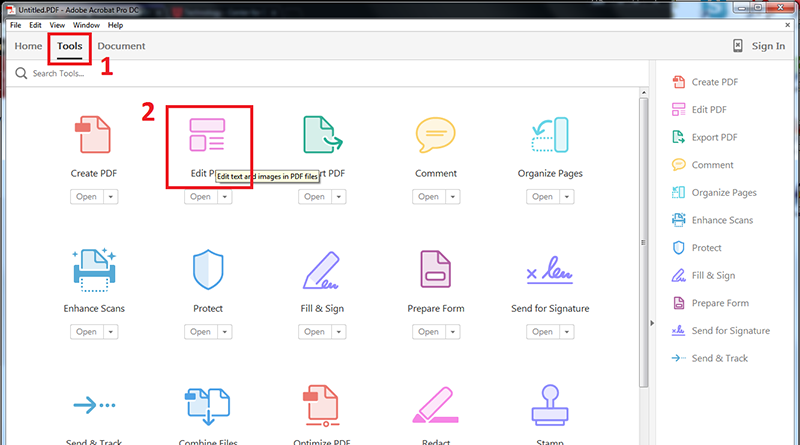Expand dropdown arrow next to Send for Signature Open
This screenshot has width=800, height=445.
coord(567,332)
